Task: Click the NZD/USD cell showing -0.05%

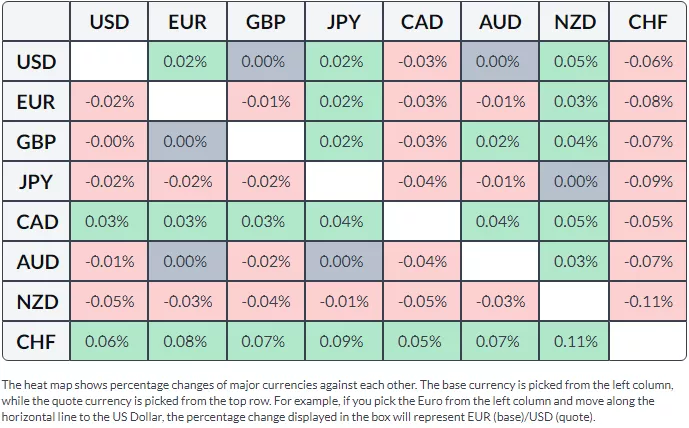Action: (x=110, y=301)
